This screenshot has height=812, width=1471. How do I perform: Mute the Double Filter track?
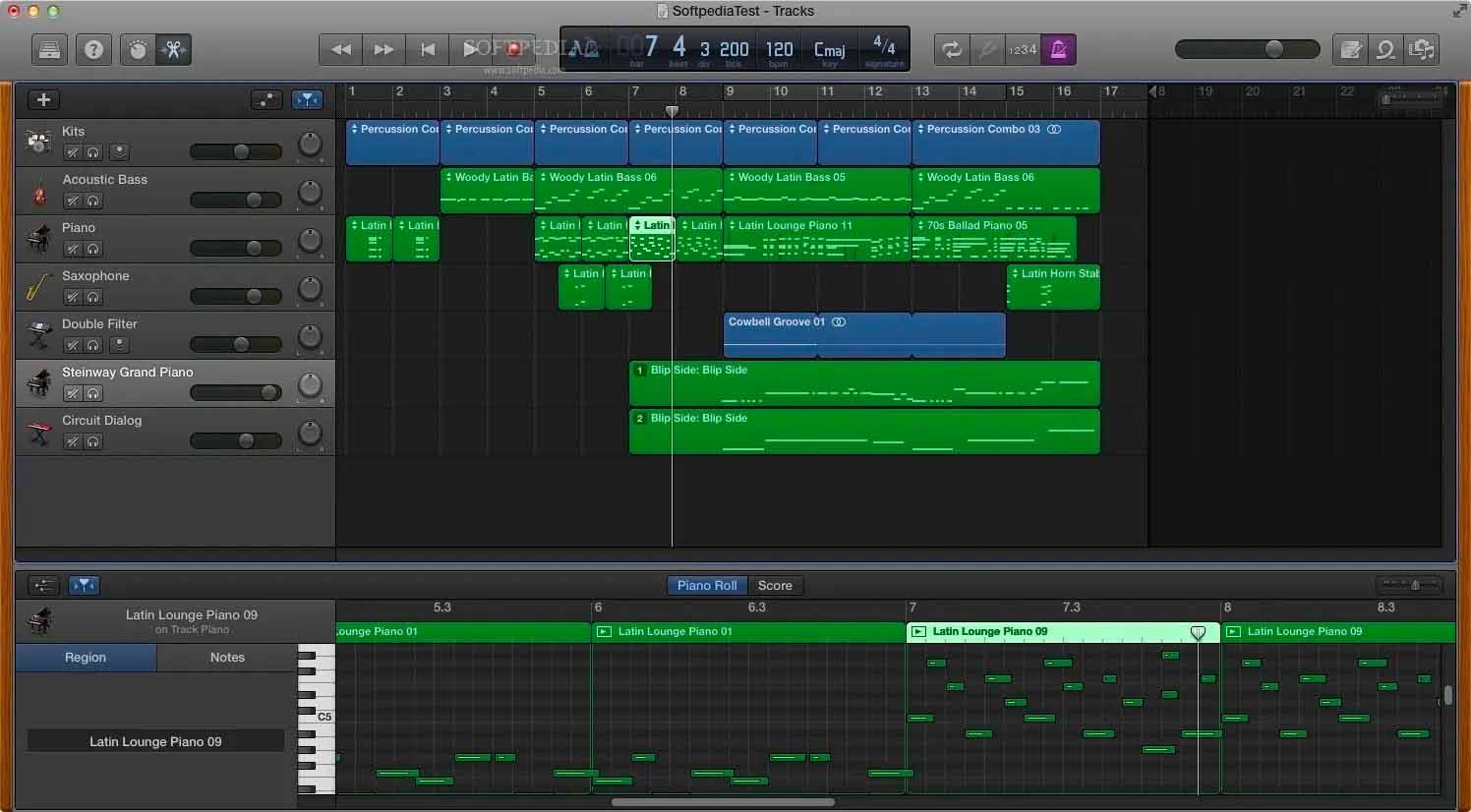[72, 345]
